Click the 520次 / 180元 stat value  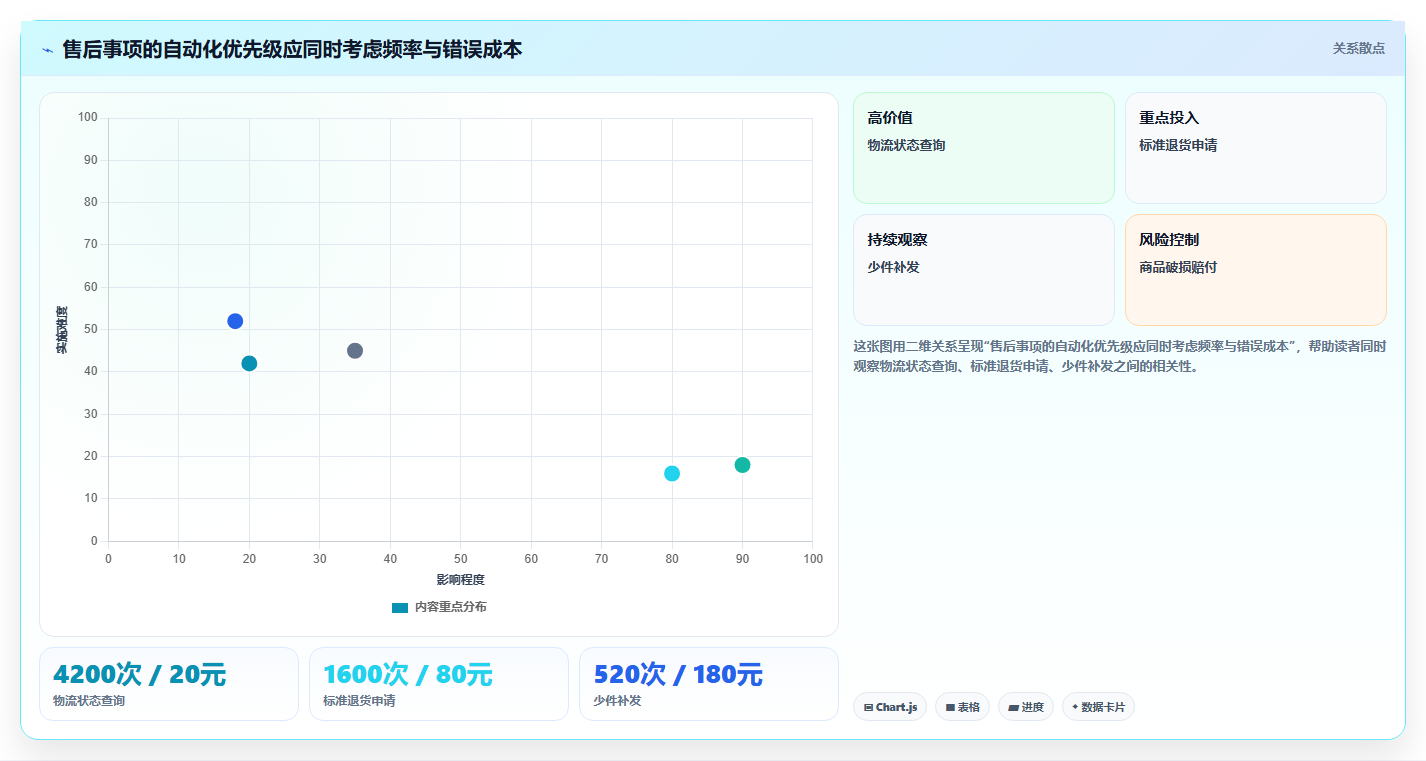point(678,674)
